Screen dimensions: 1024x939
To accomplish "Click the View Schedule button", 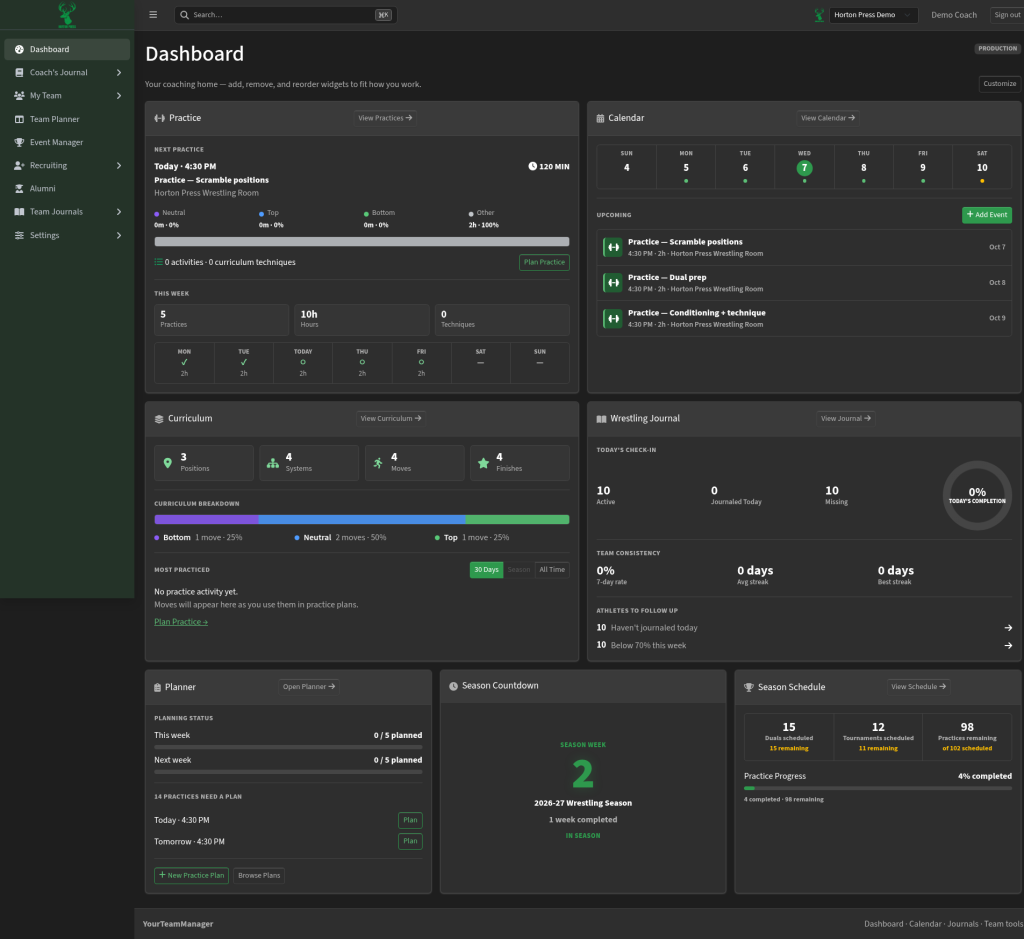I will tap(918, 687).
